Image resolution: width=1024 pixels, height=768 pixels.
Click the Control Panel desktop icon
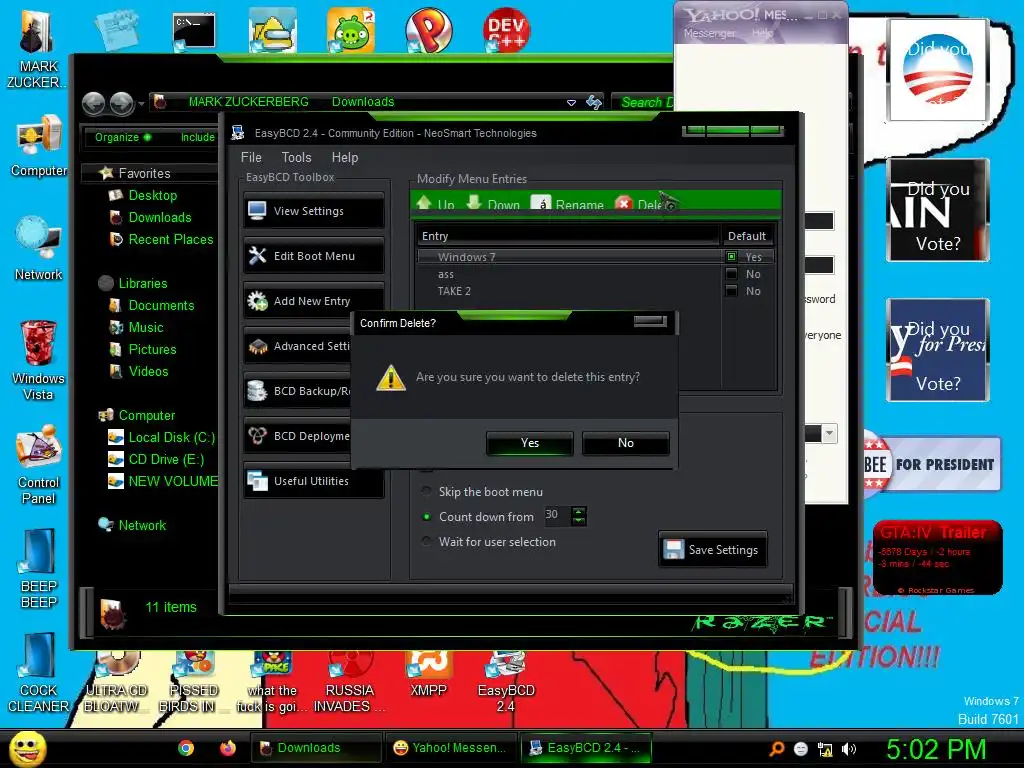pyautogui.click(x=39, y=464)
